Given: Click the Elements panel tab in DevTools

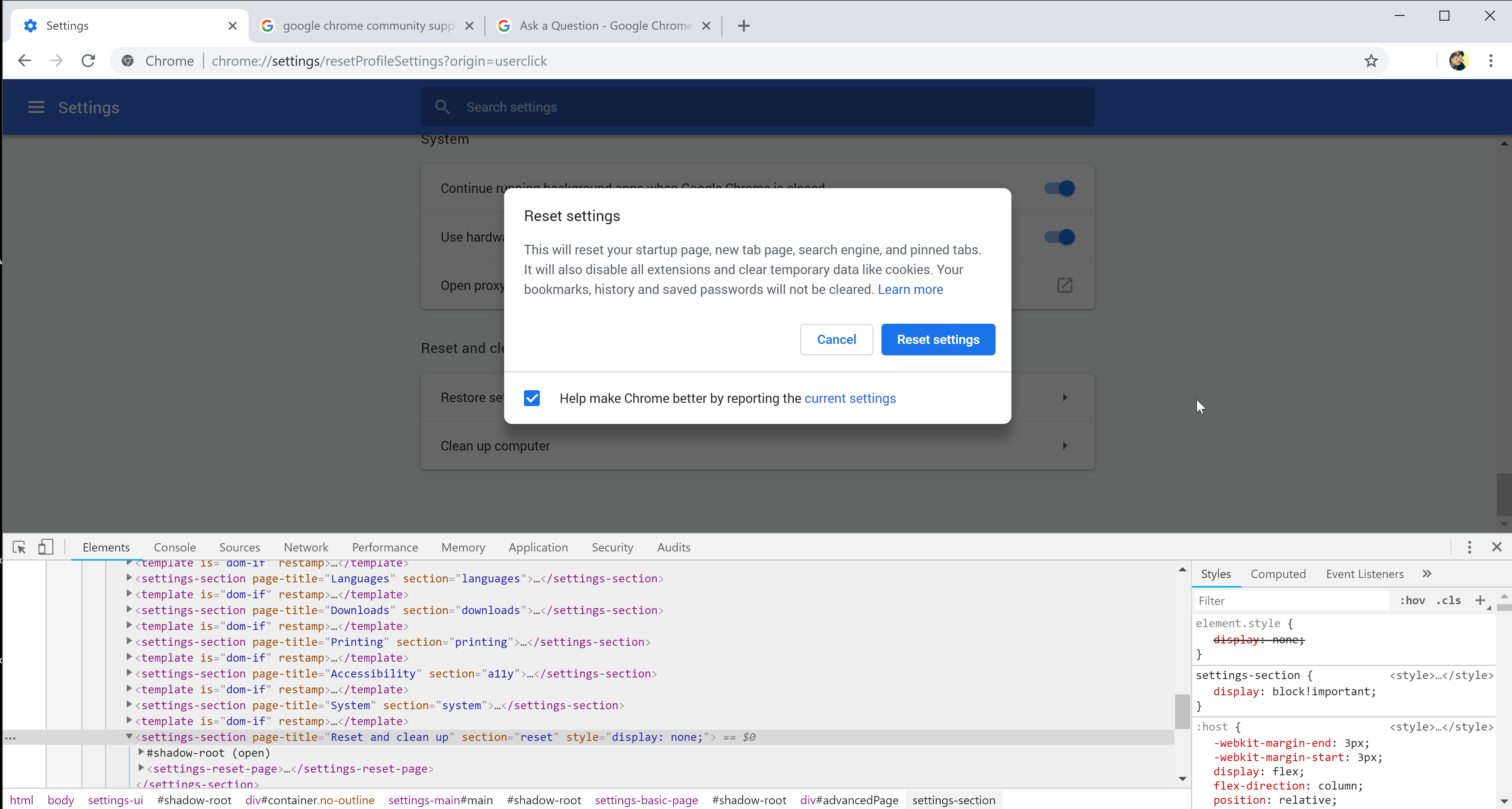Looking at the screenshot, I should [x=105, y=547].
